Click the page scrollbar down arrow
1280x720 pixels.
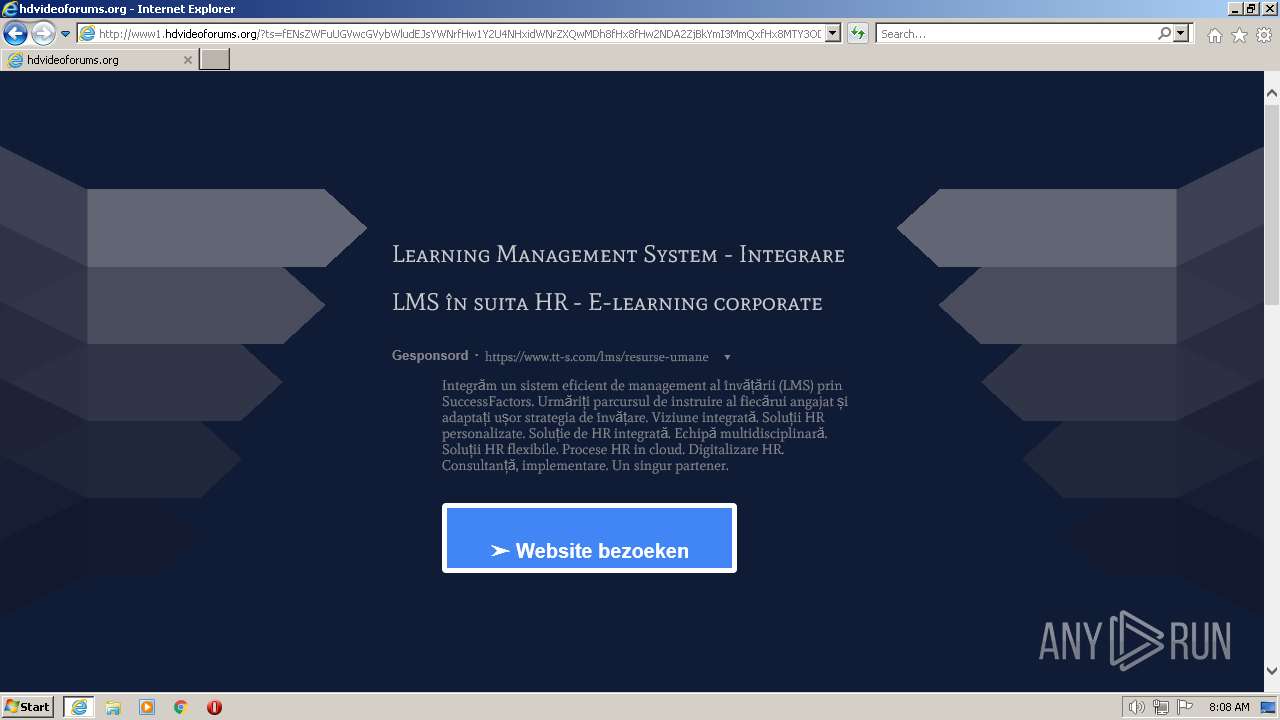click(1272, 671)
